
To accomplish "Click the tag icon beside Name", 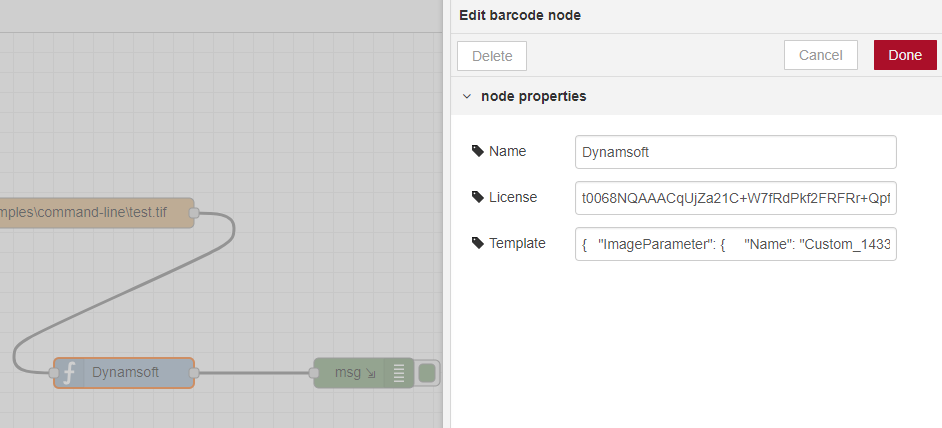I will pos(477,151).
